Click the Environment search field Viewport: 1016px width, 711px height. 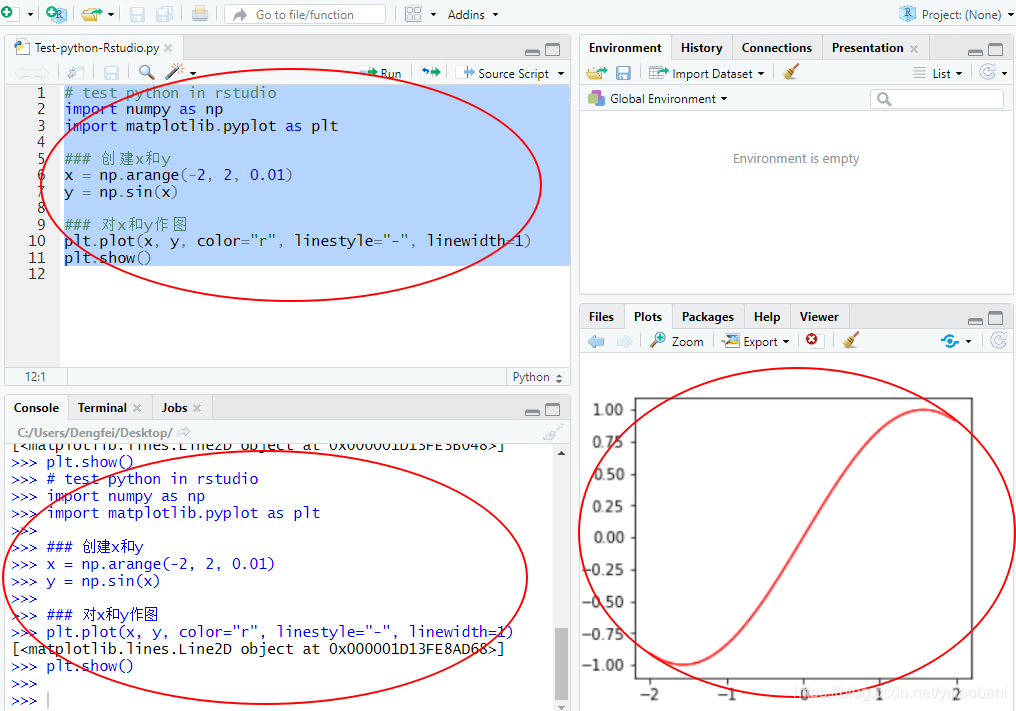(937, 99)
